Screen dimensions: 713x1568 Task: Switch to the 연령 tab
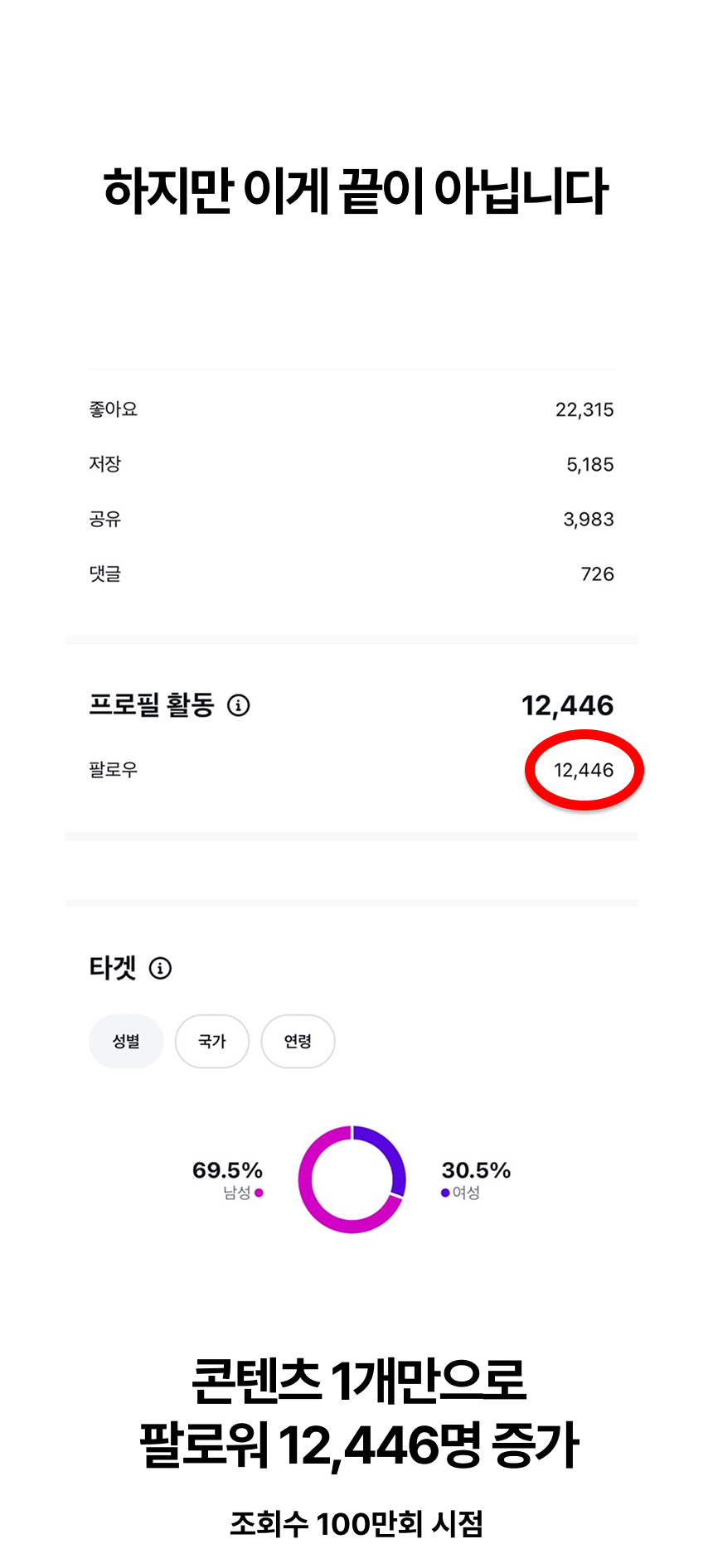point(298,1042)
